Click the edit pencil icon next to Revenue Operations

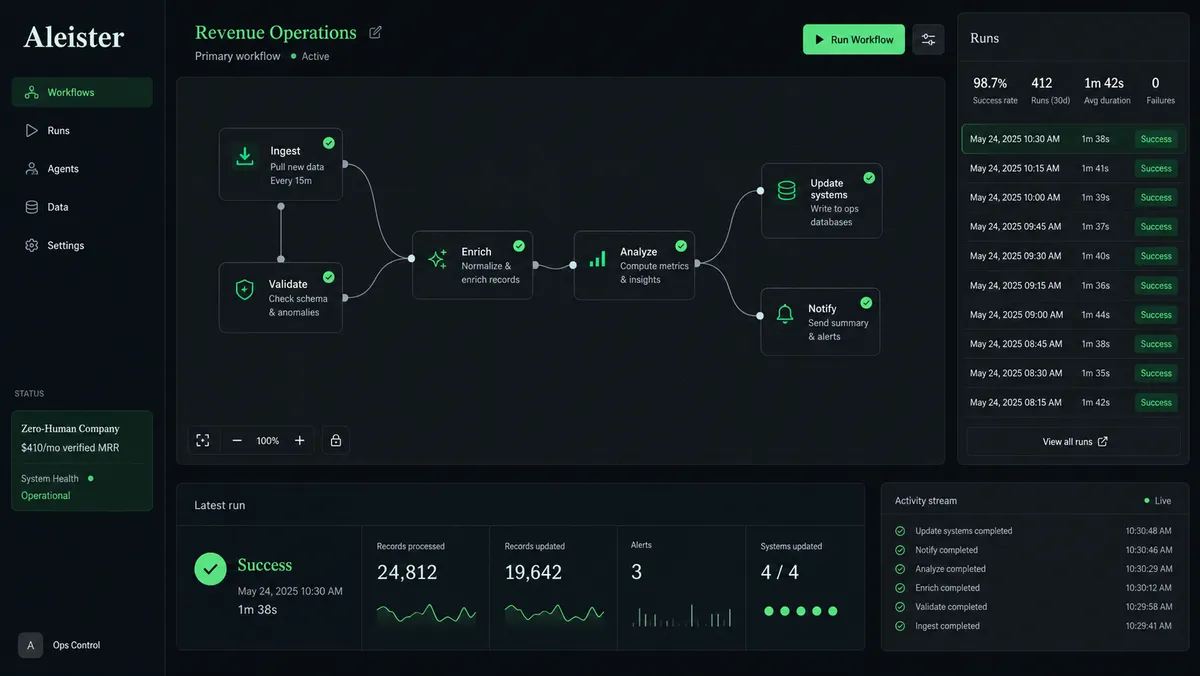coord(375,33)
